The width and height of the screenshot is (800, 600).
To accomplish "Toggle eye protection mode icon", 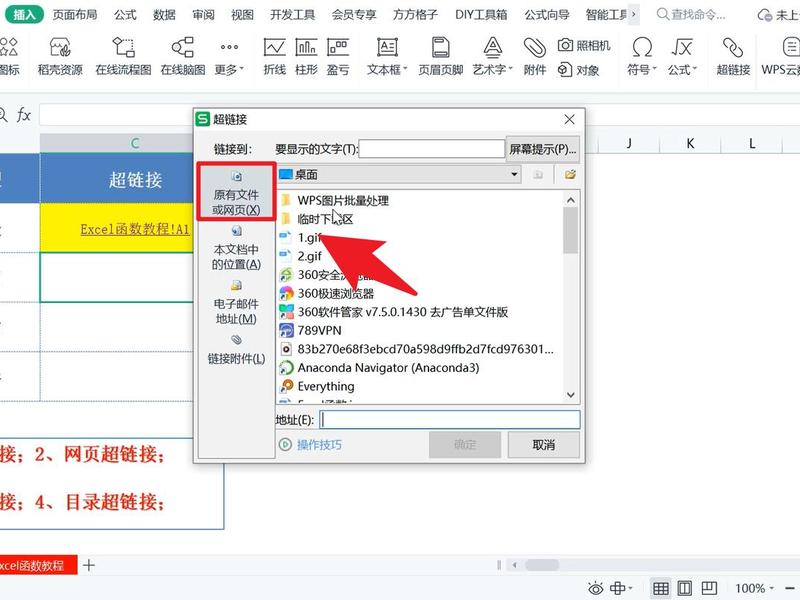I will 595,588.
